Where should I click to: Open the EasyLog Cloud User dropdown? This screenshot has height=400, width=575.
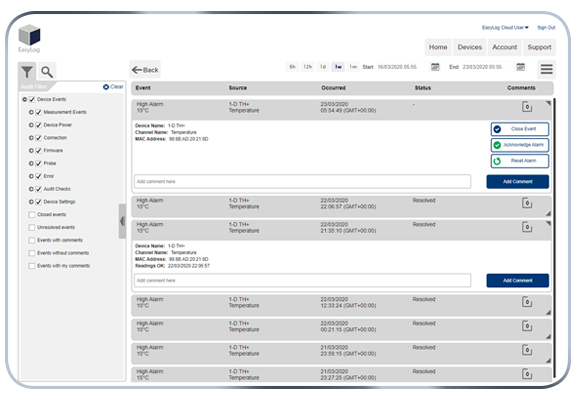[x=505, y=27]
